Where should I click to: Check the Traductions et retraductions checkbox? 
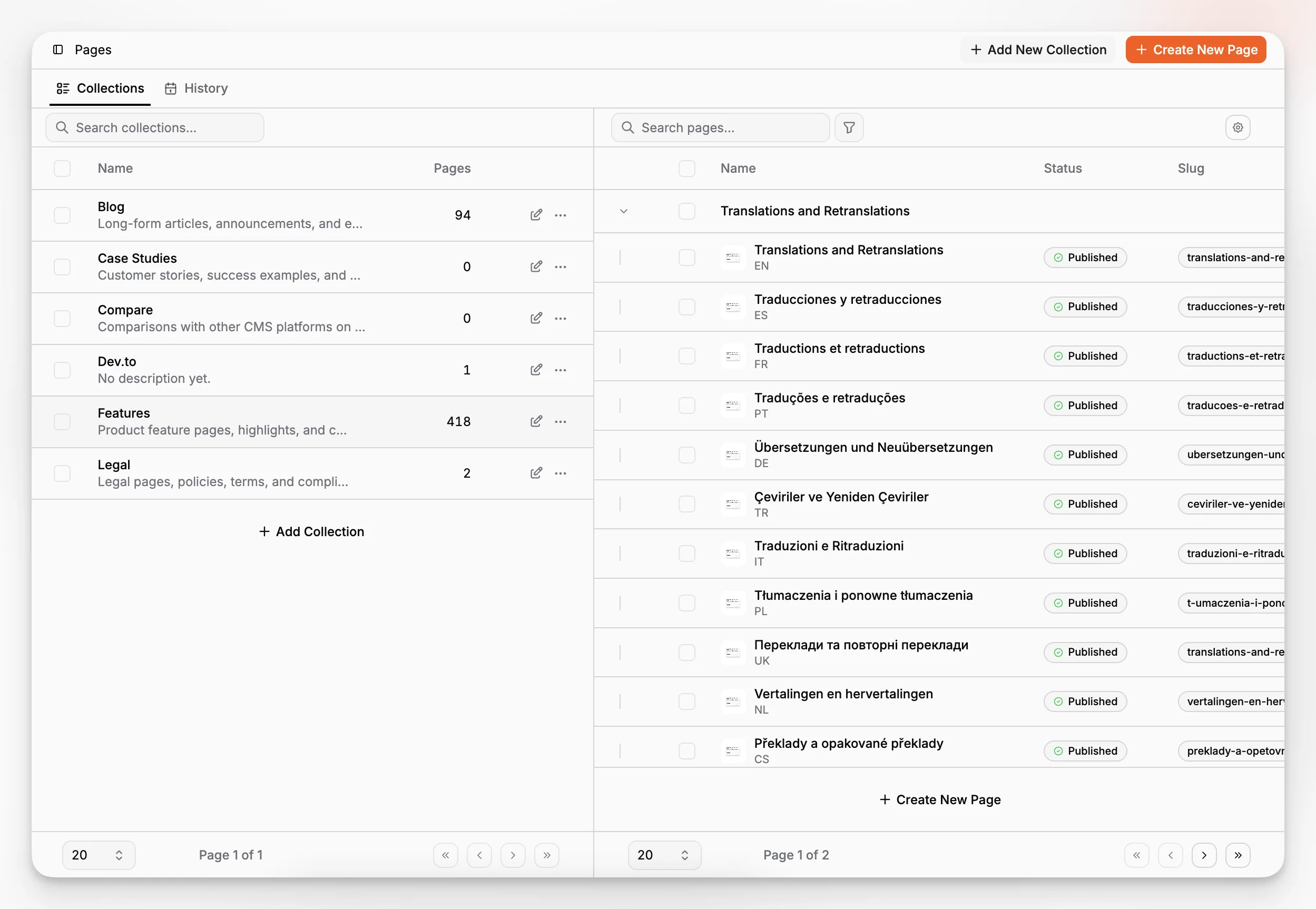[686, 356]
